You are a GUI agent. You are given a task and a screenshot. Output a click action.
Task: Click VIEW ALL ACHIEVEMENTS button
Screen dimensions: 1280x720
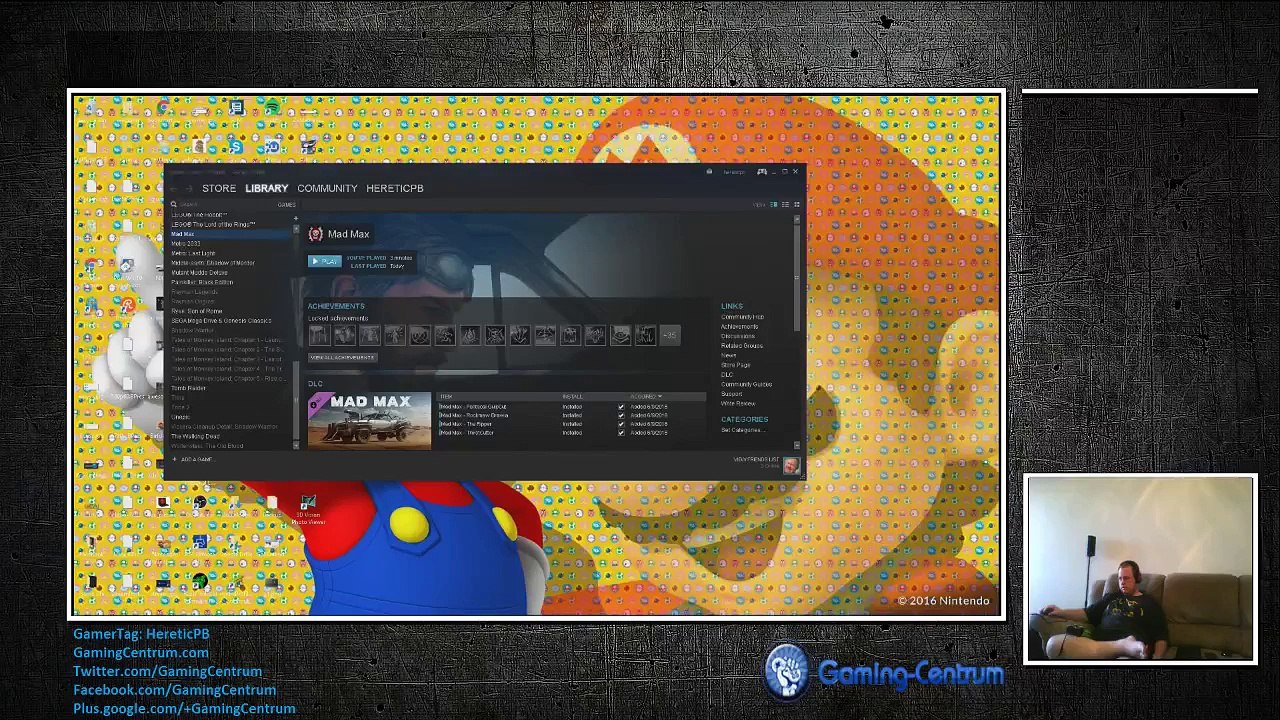(342, 357)
